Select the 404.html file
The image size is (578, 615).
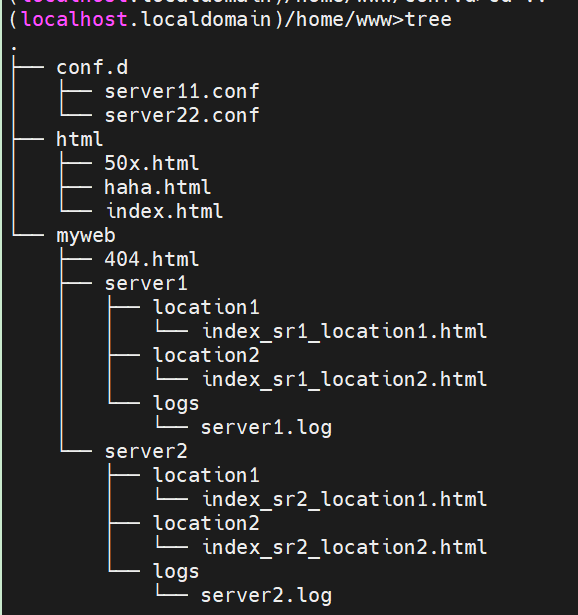click(x=152, y=259)
